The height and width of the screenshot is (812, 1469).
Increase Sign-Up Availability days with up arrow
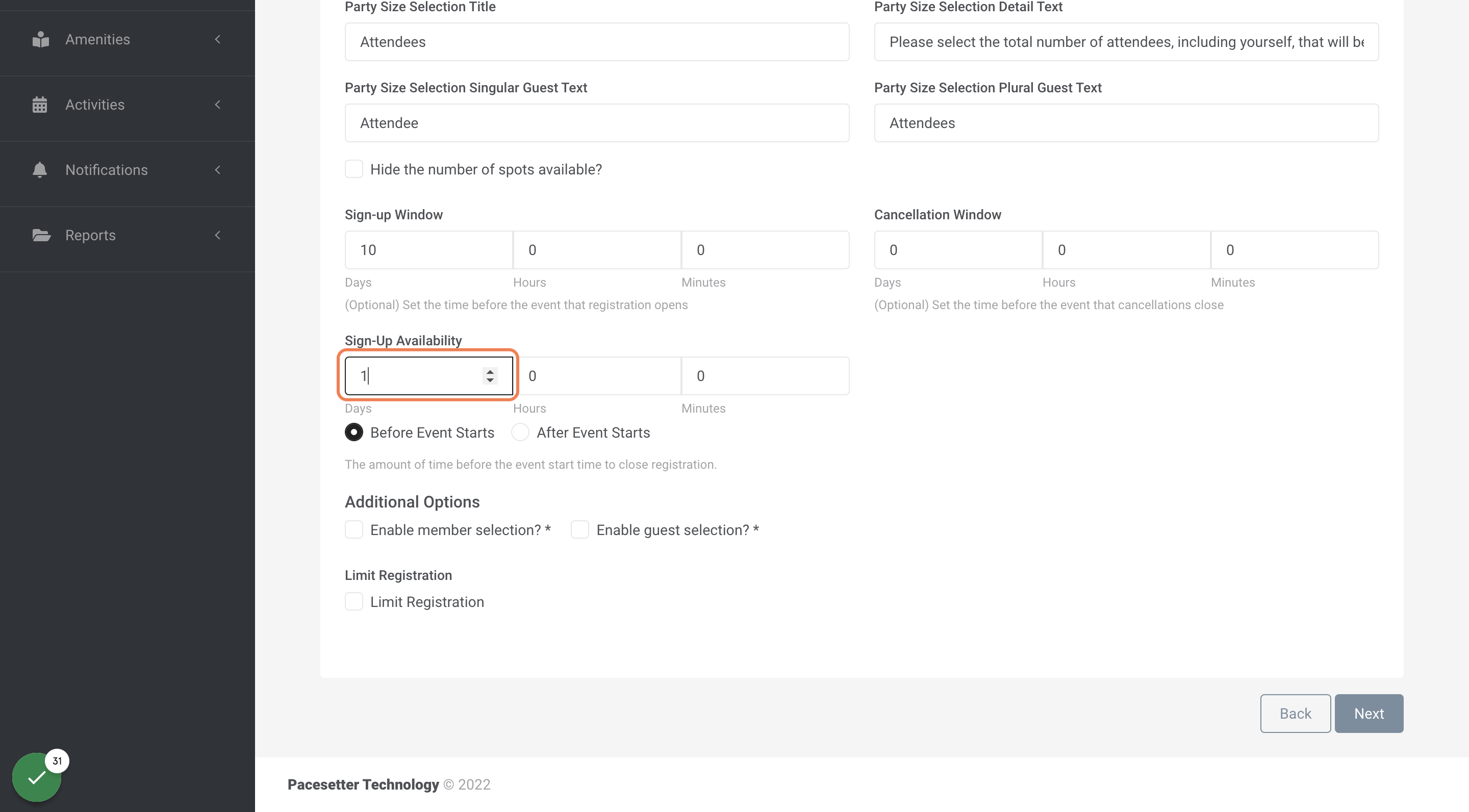click(x=490, y=371)
